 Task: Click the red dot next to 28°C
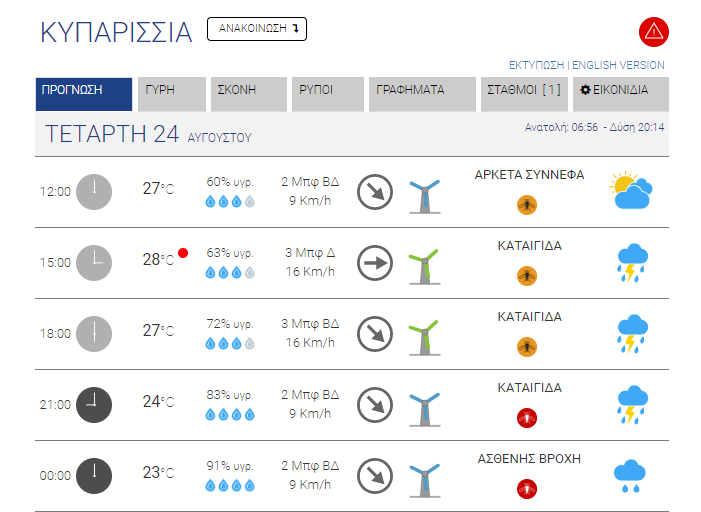(183, 253)
